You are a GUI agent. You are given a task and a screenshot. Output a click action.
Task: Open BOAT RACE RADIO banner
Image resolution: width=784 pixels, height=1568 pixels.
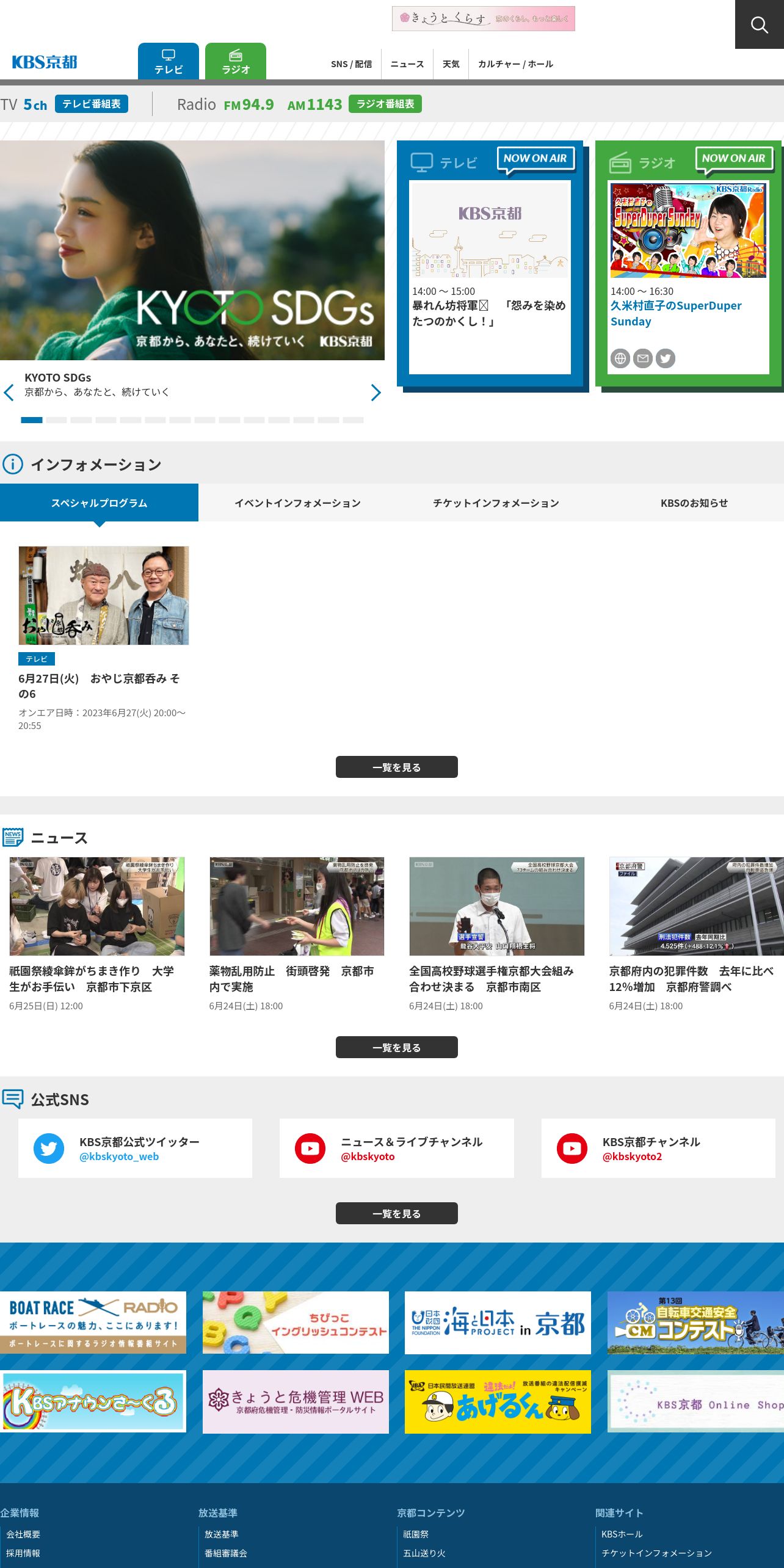(93, 1323)
